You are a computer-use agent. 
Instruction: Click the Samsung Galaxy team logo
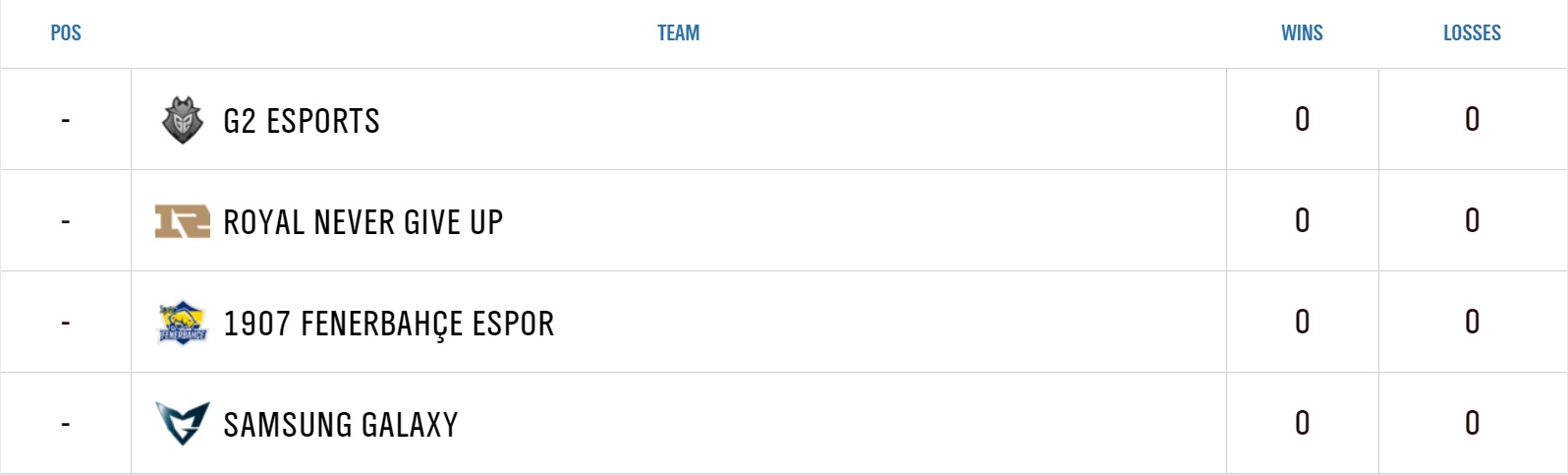(183, 424)
